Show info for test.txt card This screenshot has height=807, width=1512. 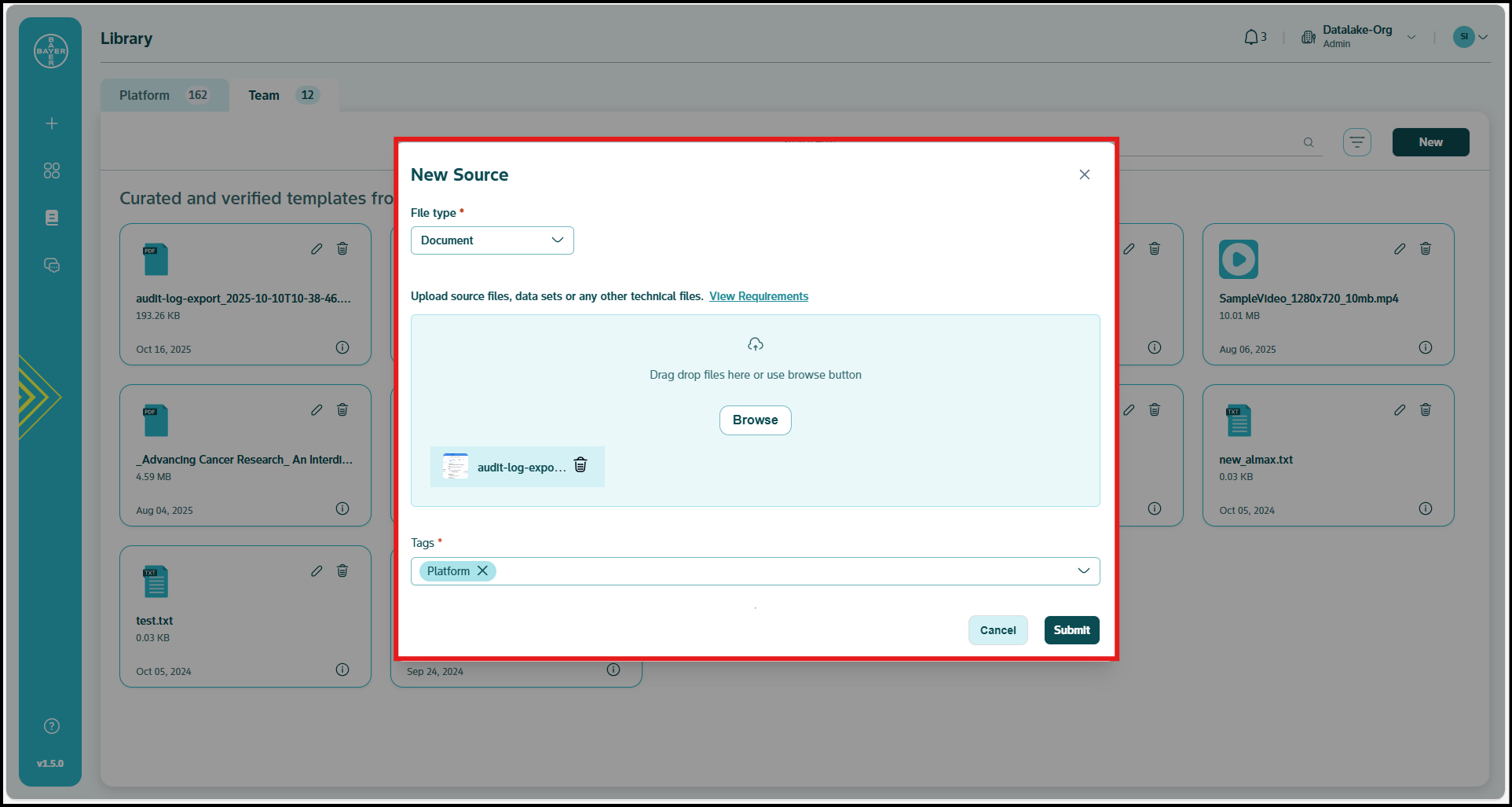click(x=342, y=669)
